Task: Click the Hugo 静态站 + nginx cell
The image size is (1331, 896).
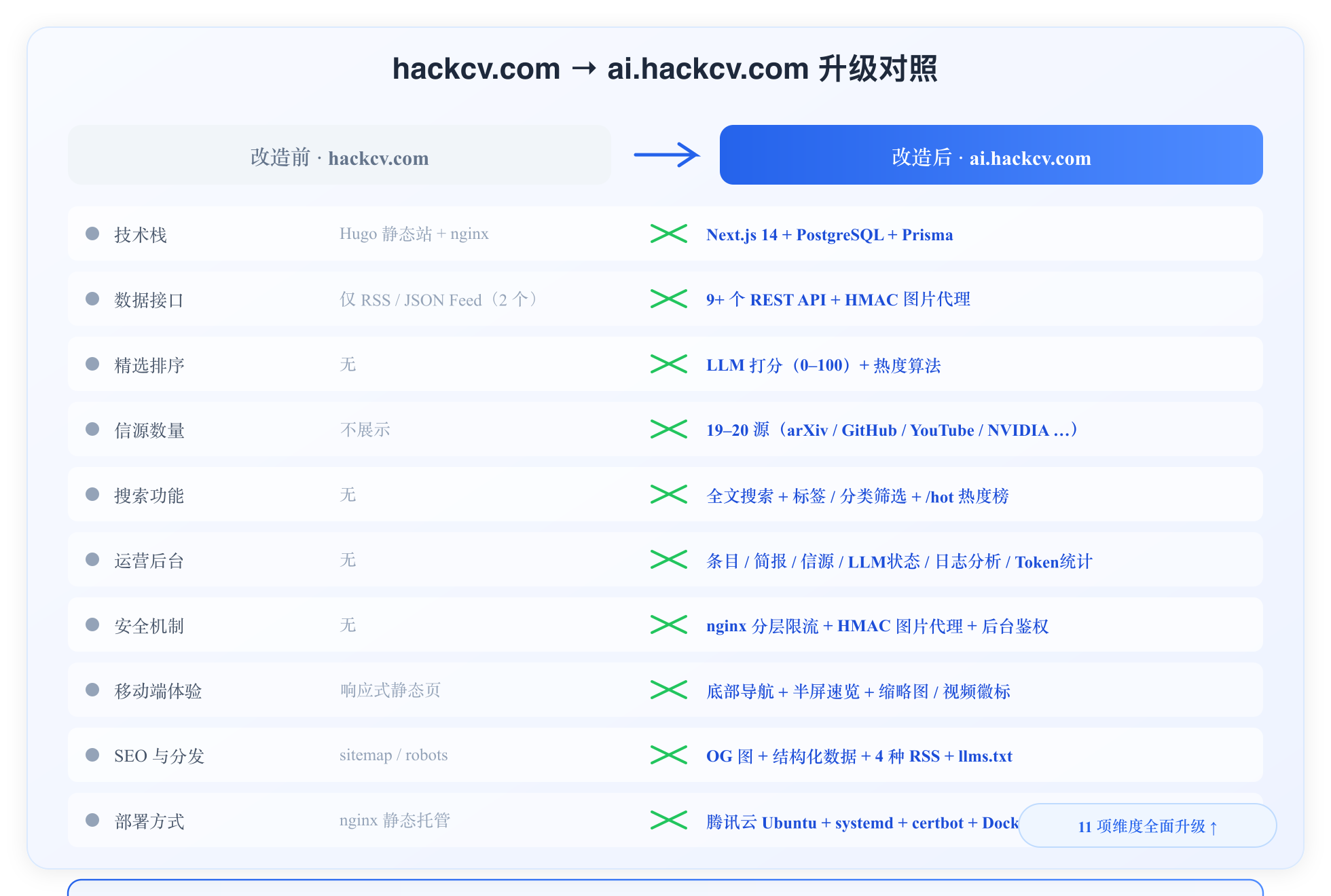Action: (x=414, y=234)
